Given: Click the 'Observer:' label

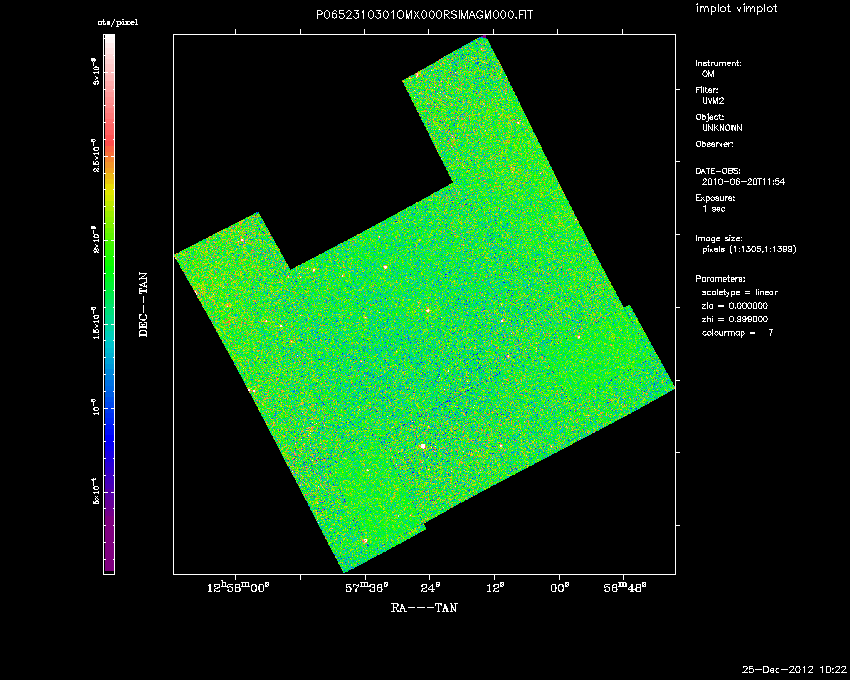Looking at the screenshot, I should (x=714, y=144).
